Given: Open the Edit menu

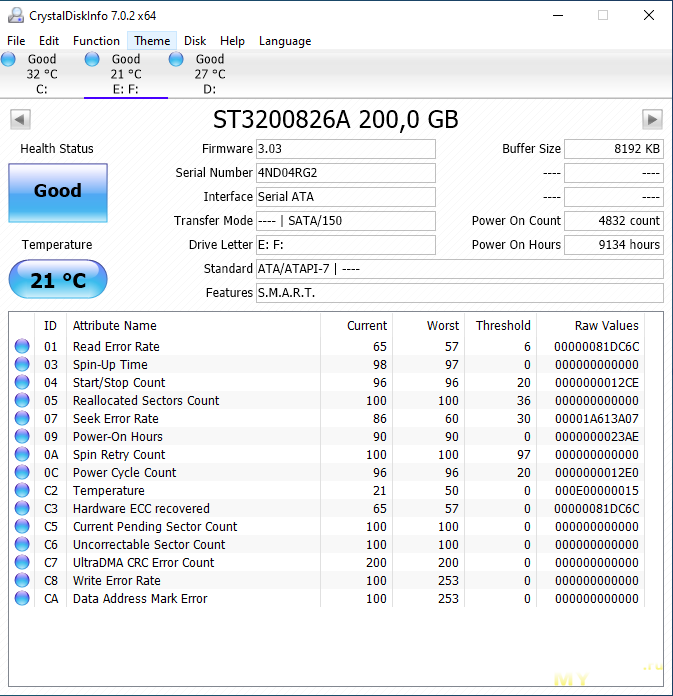Looking at the screenshot, I should tap(48, 41).
